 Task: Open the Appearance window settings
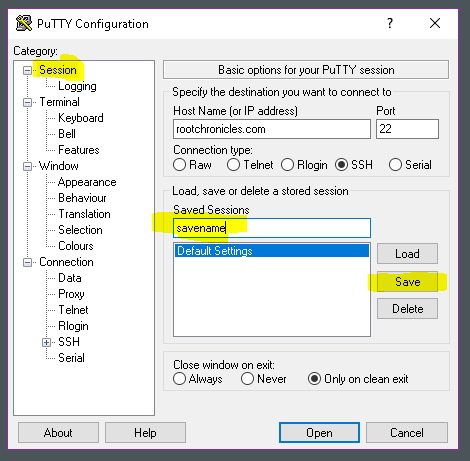pos(87,182)
